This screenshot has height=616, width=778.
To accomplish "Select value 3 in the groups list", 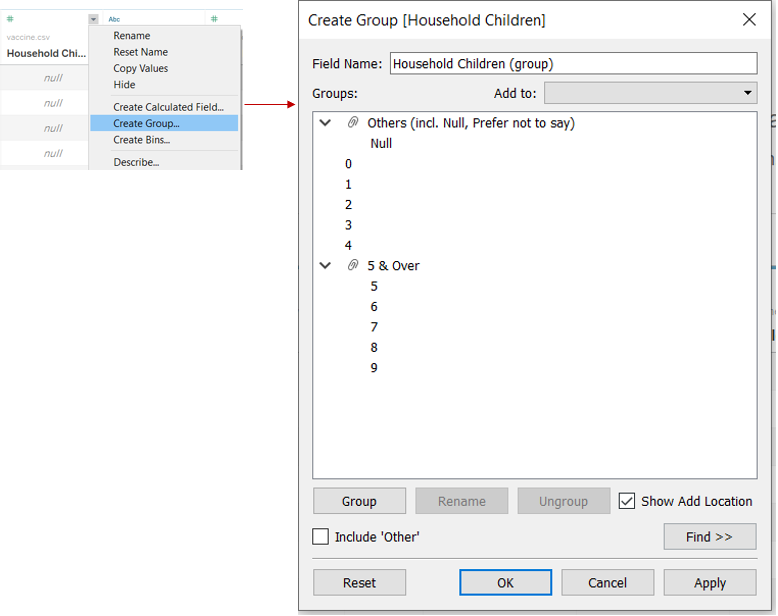I will 349,225.
